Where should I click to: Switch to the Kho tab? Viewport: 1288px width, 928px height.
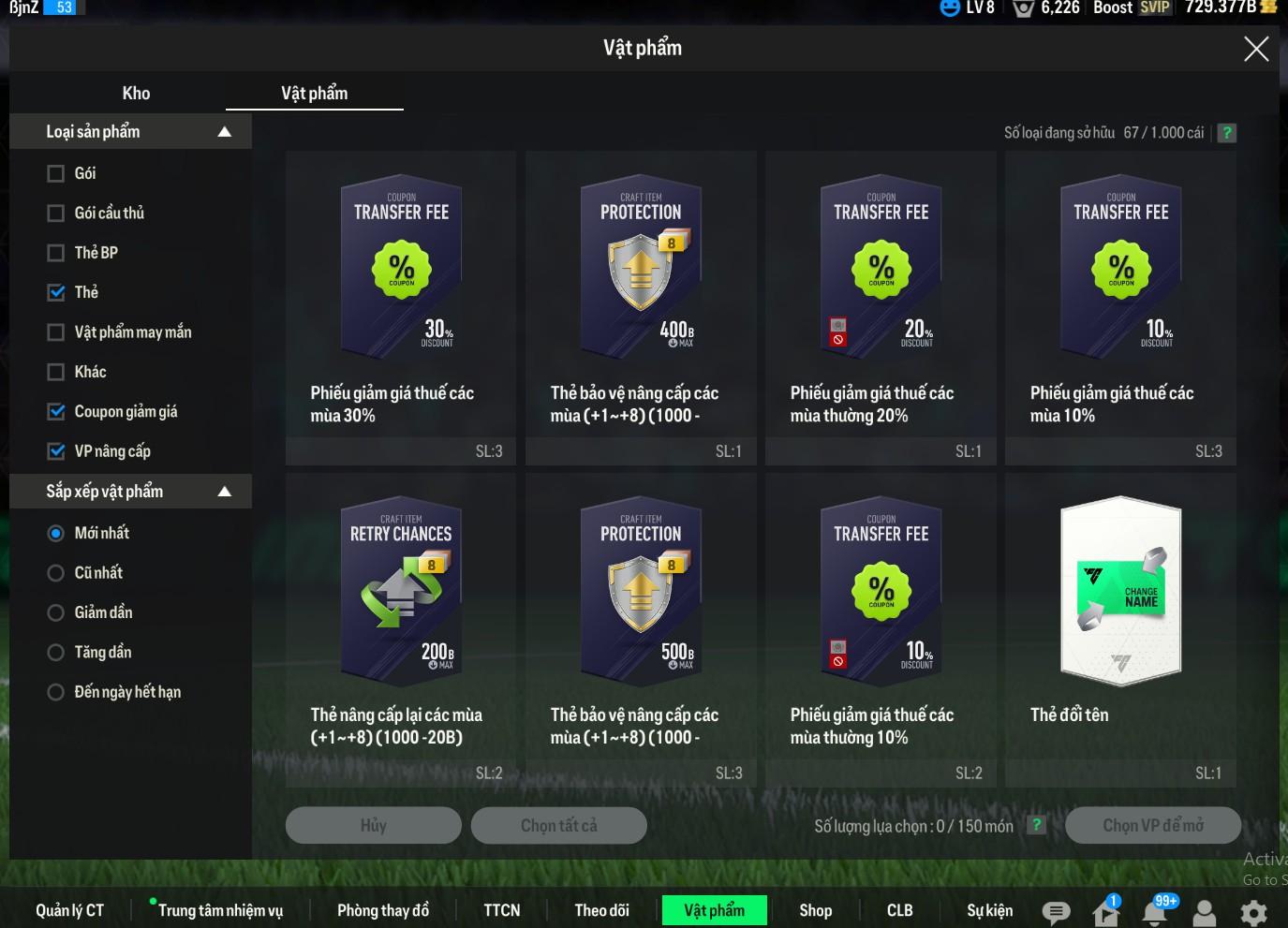(x=136, y=93)
